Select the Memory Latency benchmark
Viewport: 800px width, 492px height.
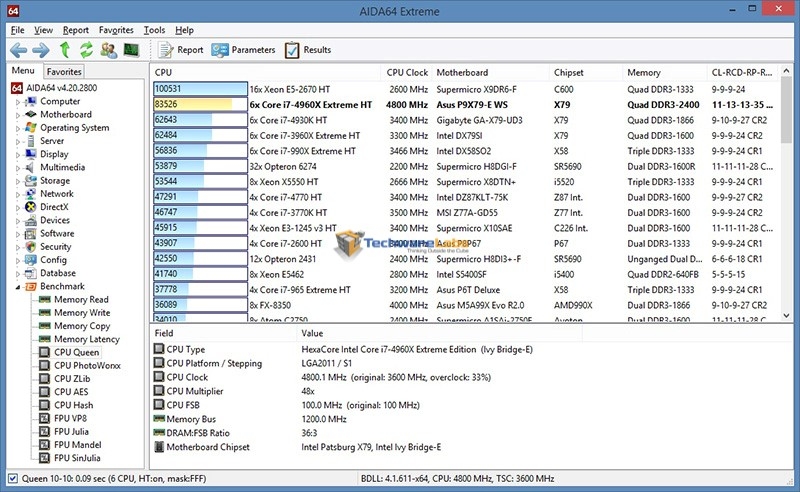87,339
